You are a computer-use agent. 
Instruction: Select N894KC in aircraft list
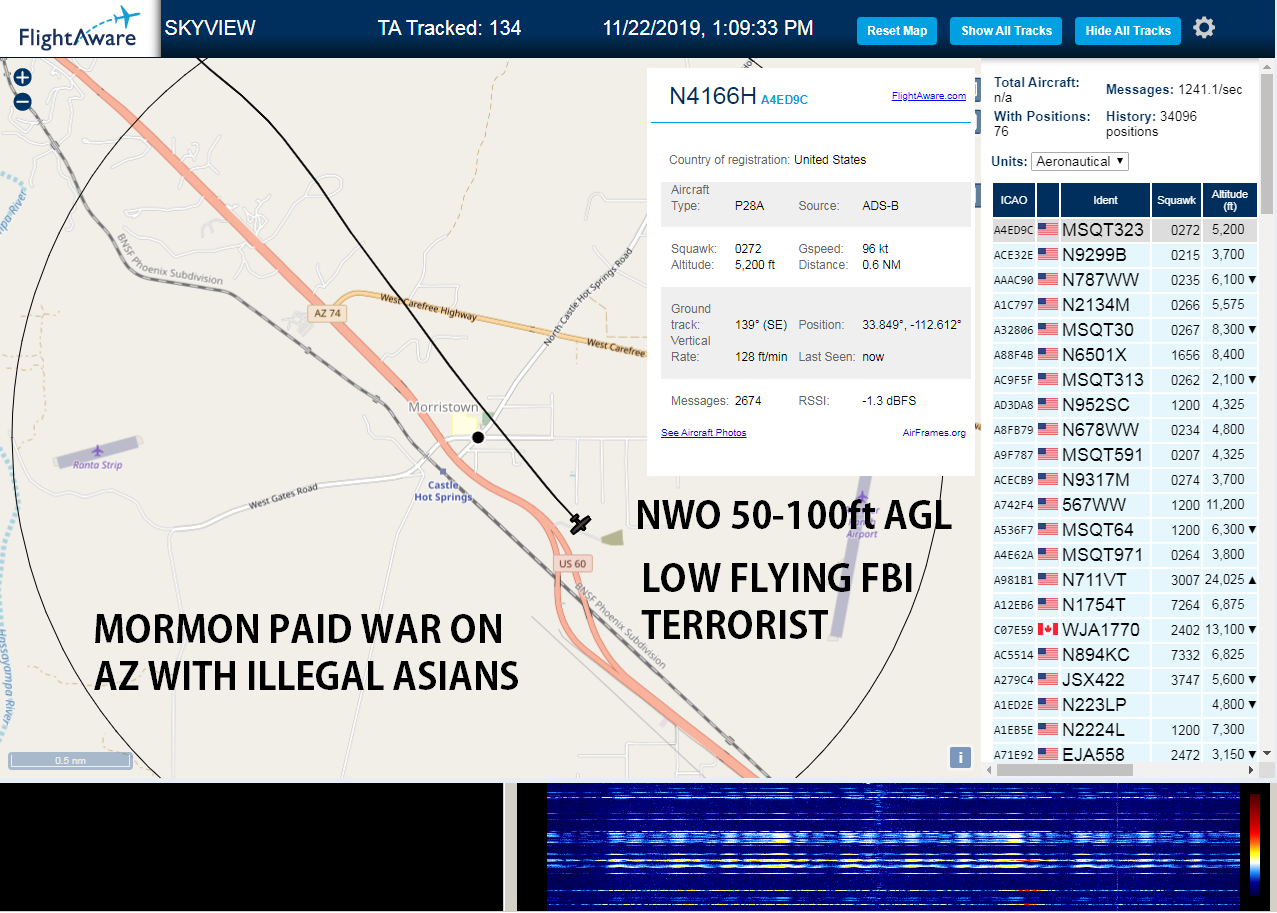pos(1125,655)
